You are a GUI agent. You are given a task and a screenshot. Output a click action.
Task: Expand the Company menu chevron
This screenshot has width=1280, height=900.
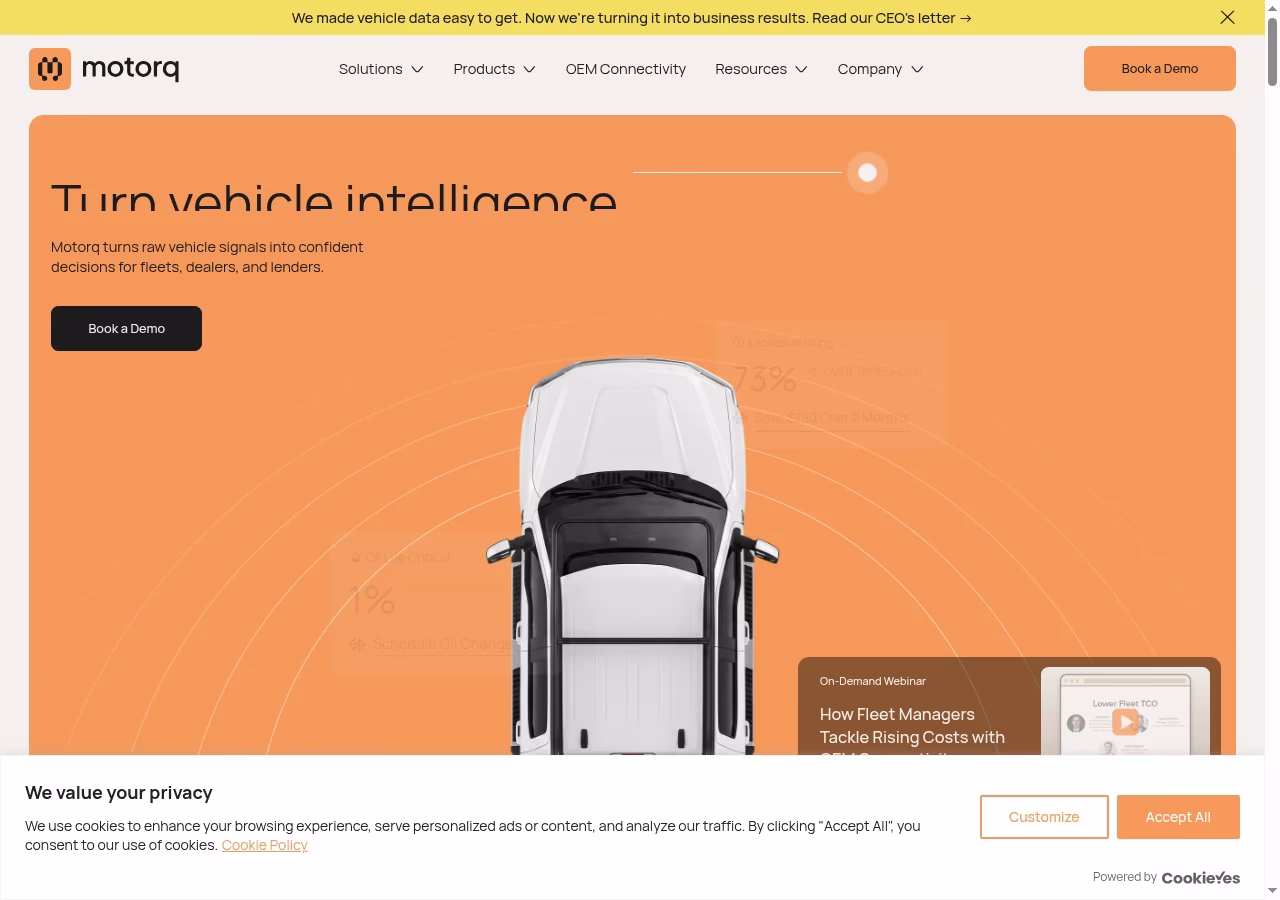(916, 69)
